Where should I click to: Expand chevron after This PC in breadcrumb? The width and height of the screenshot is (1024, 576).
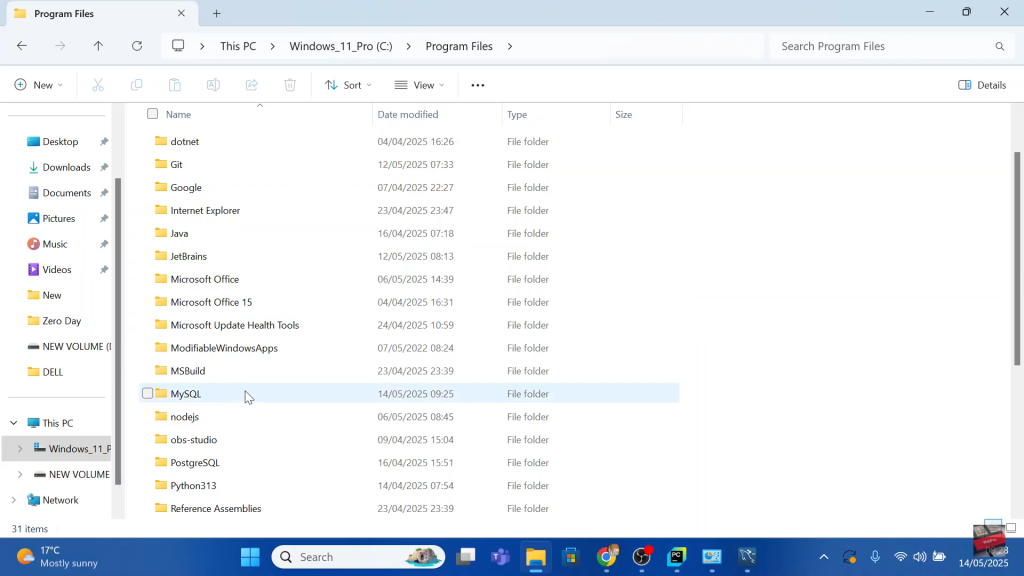click(x=272, y=46)
